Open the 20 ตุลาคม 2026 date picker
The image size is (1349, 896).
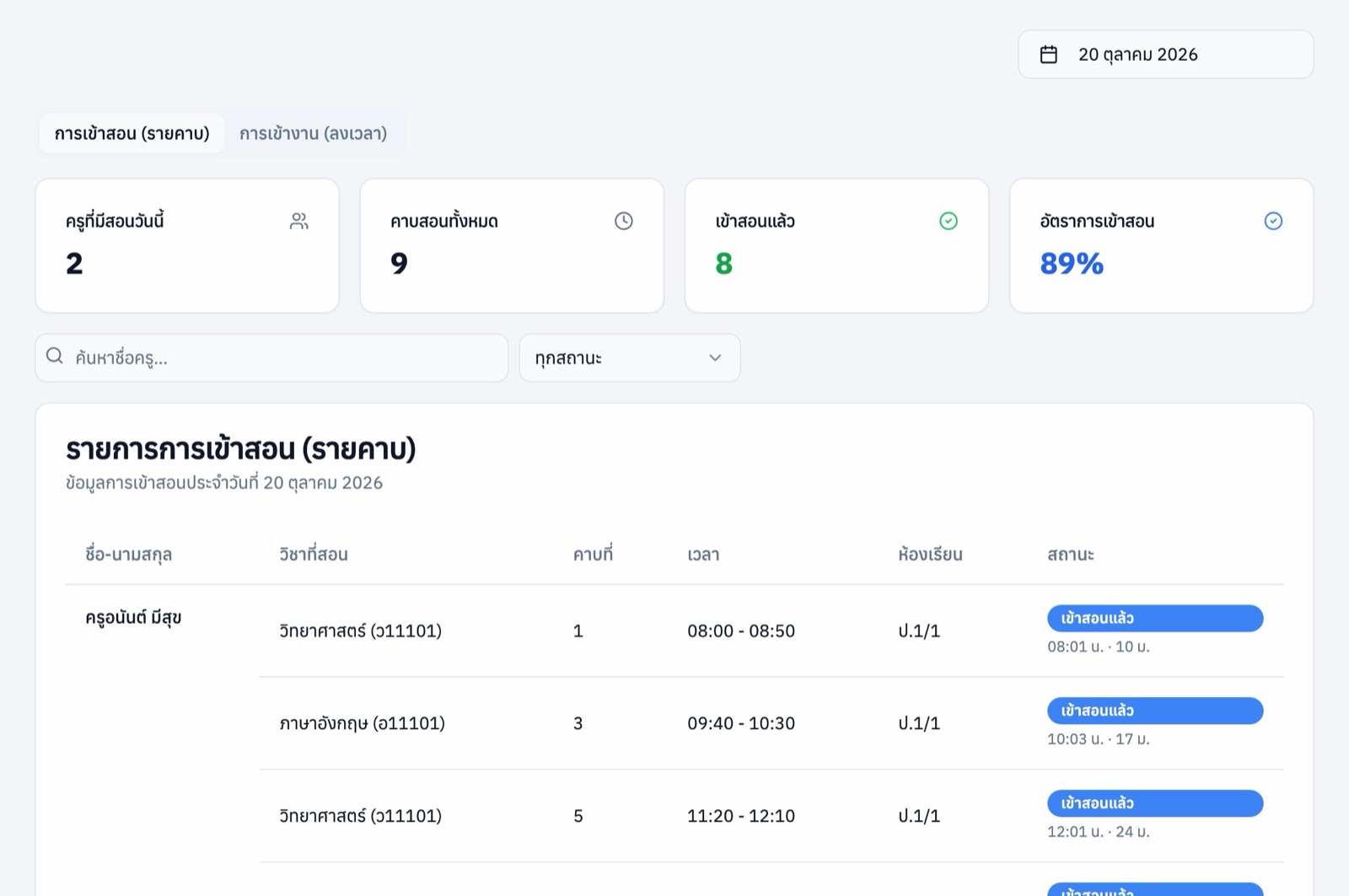(1165, 55)
